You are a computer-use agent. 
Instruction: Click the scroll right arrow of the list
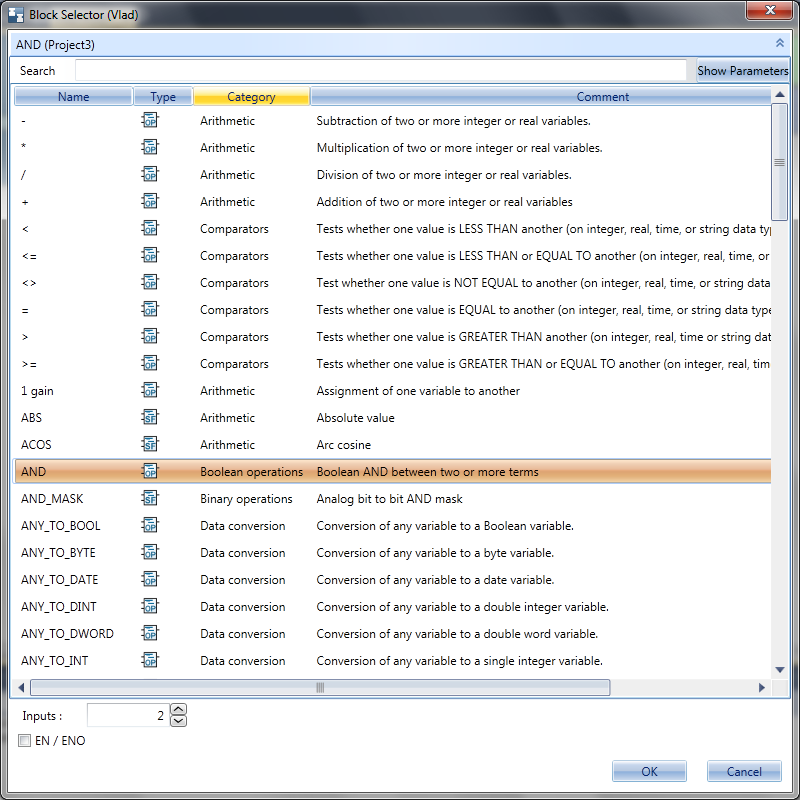[762, 688]
